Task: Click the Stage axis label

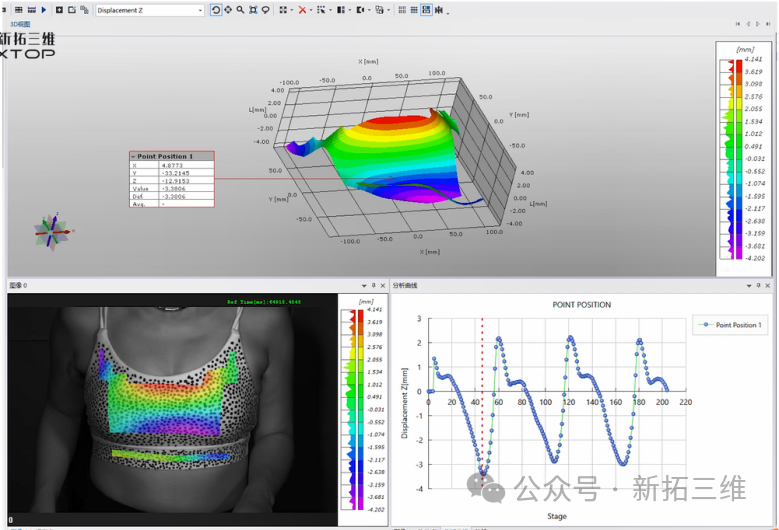Action: click(557, 516)
